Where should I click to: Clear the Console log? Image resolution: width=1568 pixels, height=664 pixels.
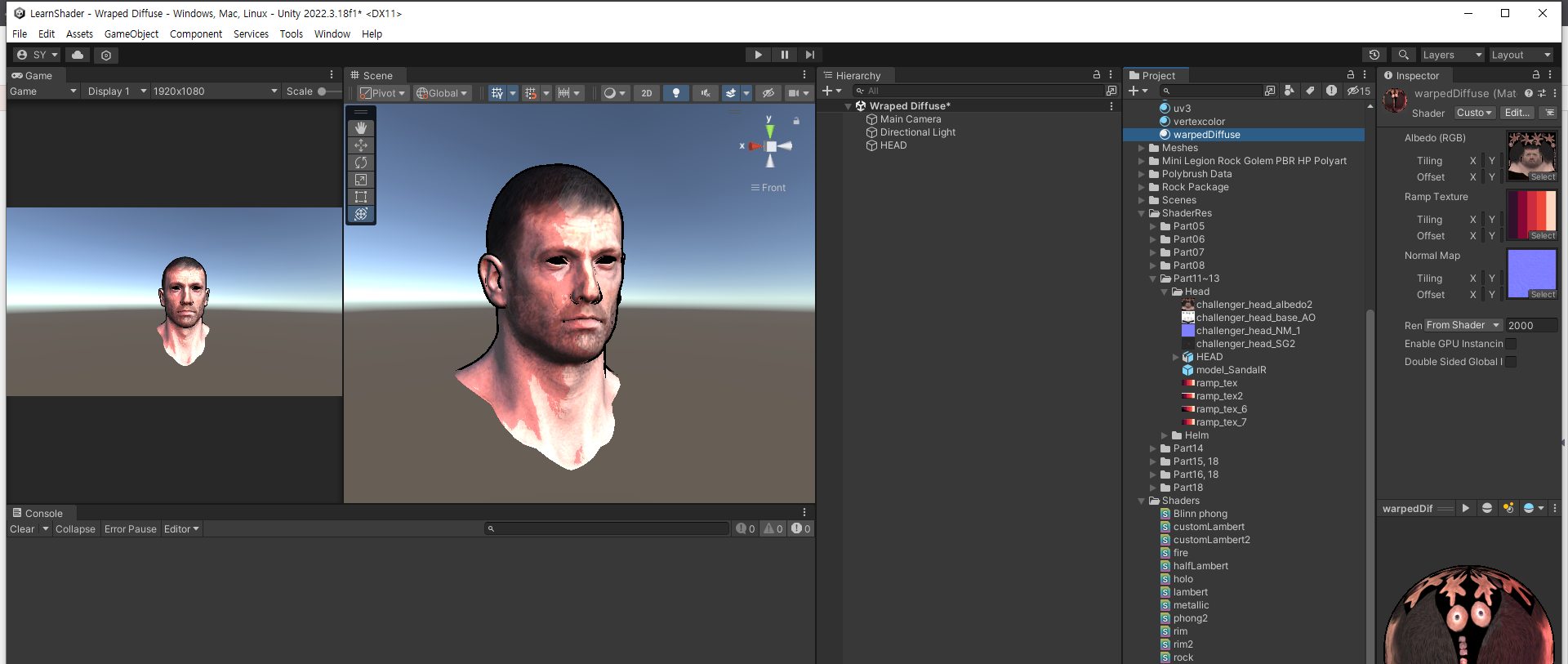(22, 529)
